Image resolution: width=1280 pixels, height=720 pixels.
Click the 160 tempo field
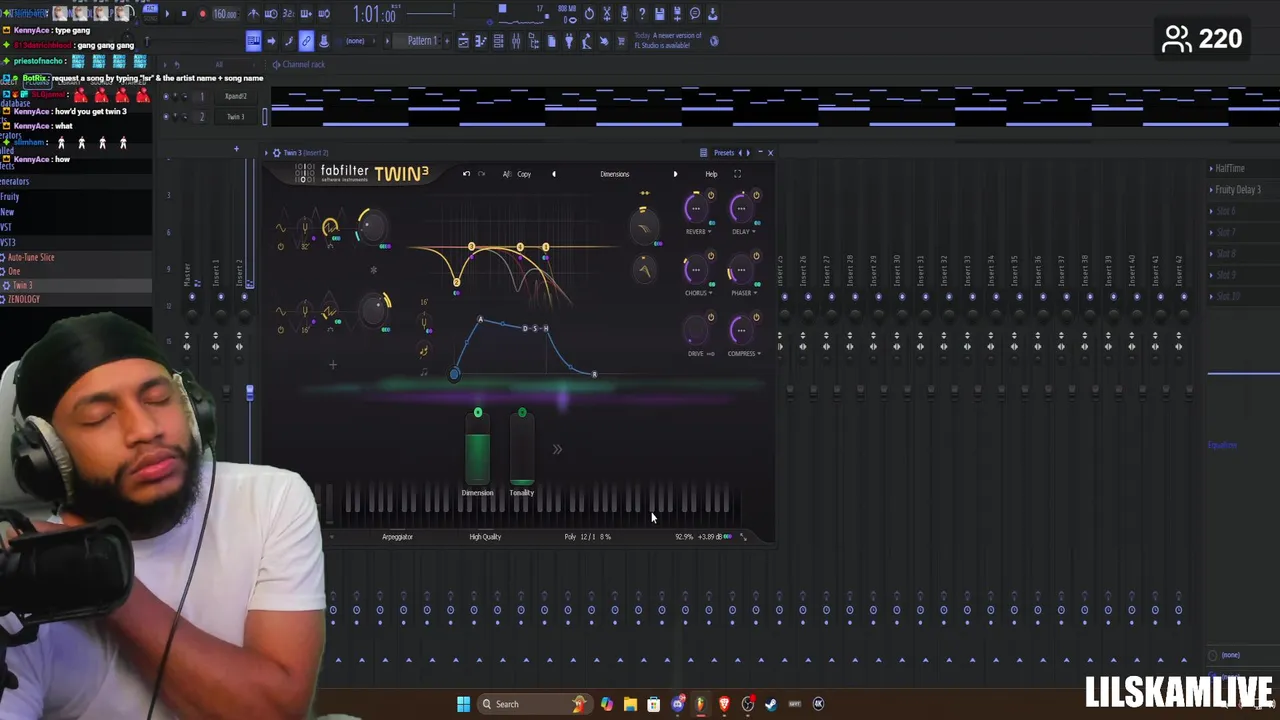pos(225,14)
